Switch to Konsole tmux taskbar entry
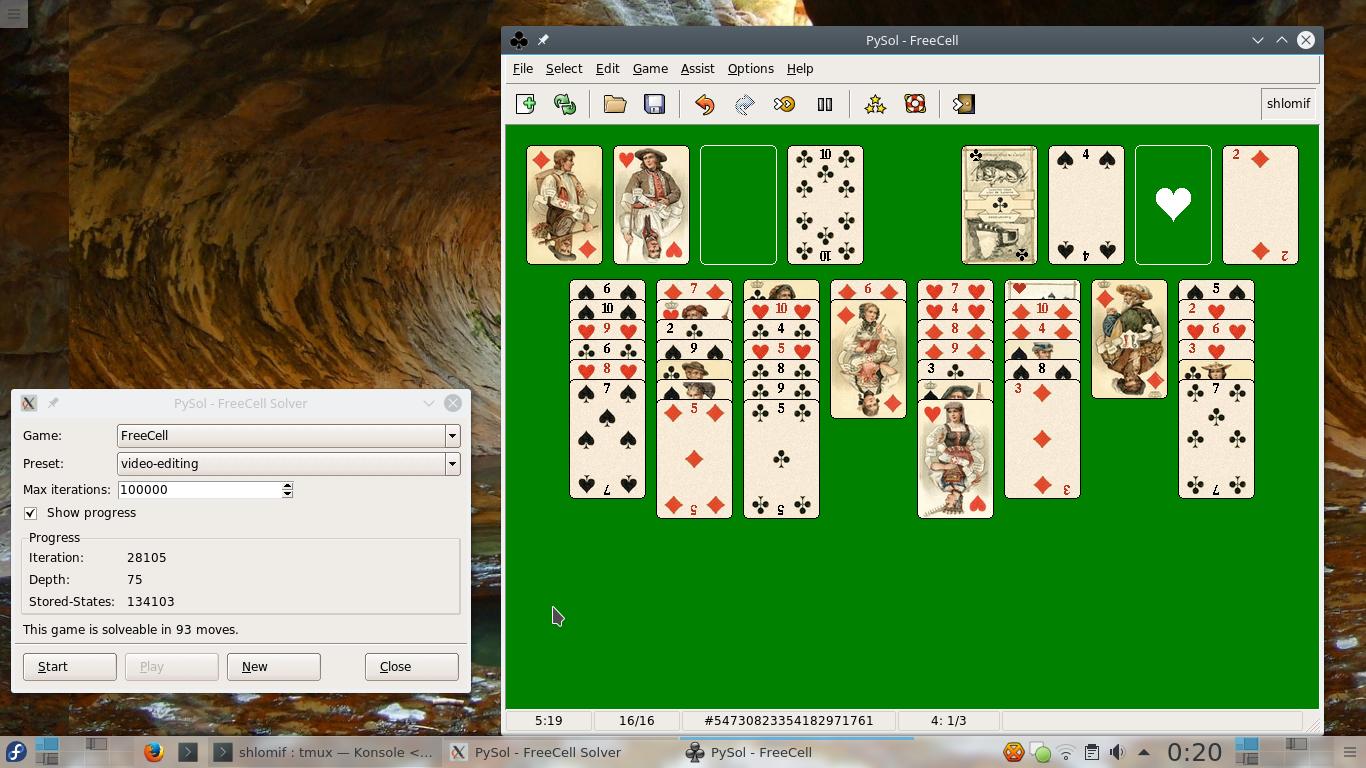Image resolution: width=1366 pixels, height=768 pixels. [324, 752]
